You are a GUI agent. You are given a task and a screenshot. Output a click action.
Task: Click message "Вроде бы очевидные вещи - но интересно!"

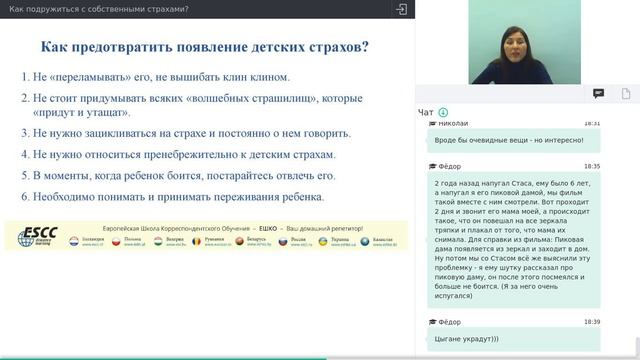tap(513, 140)
